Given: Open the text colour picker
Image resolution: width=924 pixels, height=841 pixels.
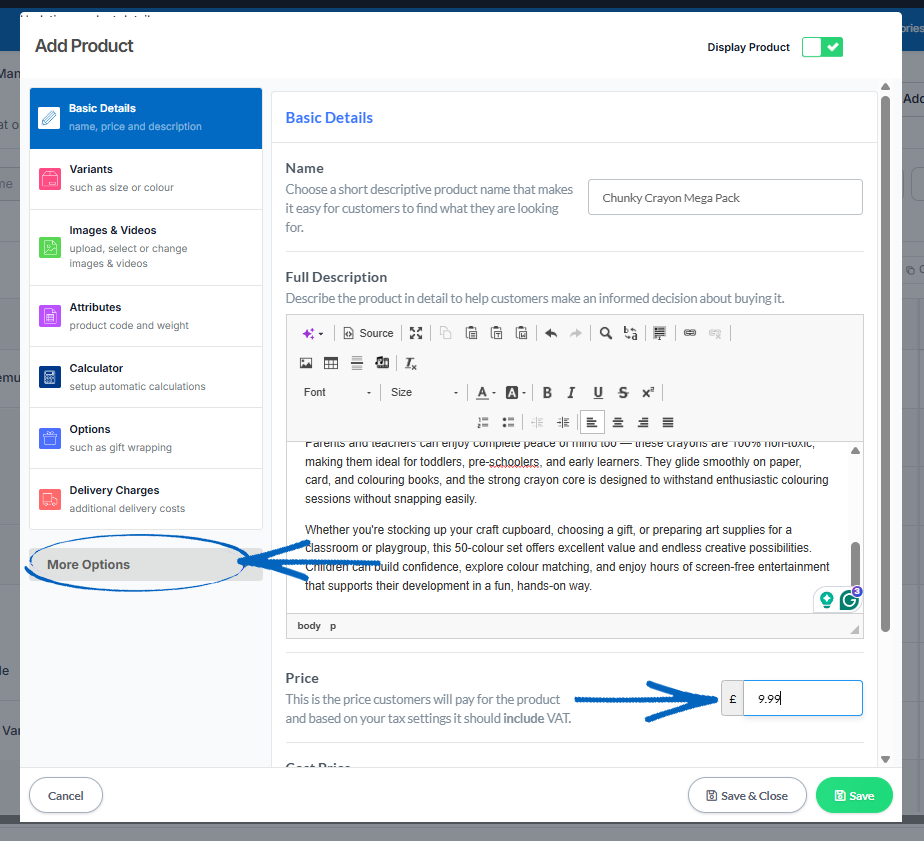Looking at the screenshot, I should pos(486,393).
